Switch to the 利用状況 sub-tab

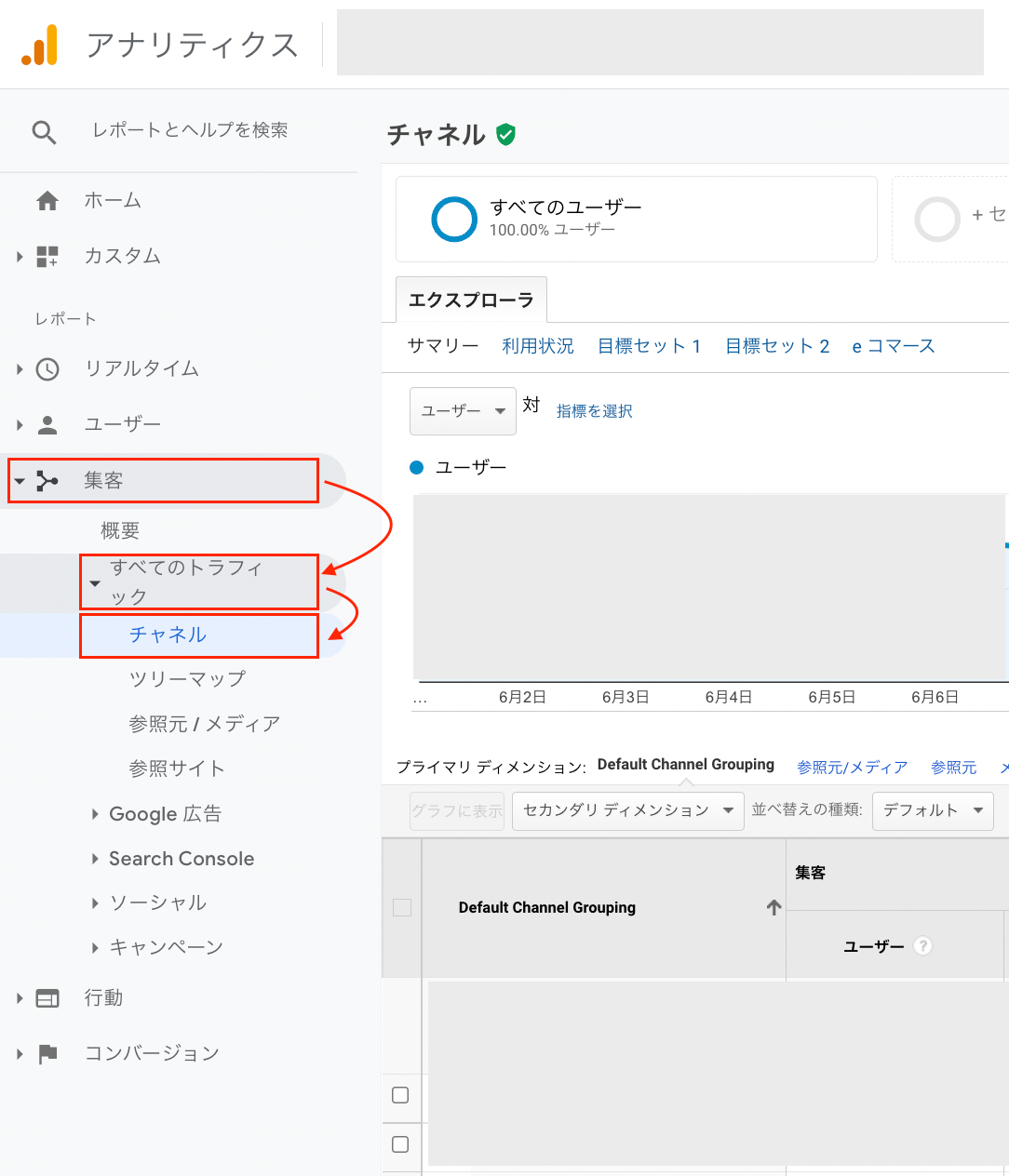538,346
